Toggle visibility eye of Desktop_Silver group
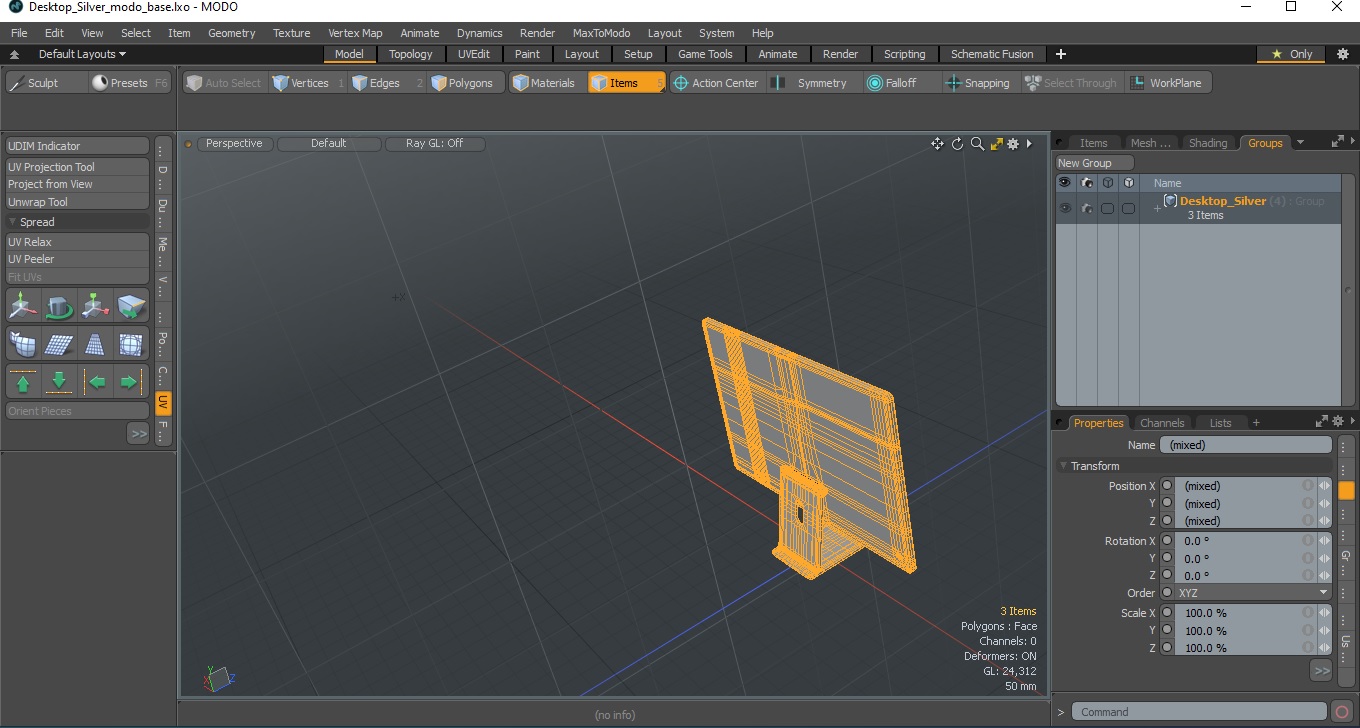The height and width of the screenshot is (728, 1360). [1065, 208]
